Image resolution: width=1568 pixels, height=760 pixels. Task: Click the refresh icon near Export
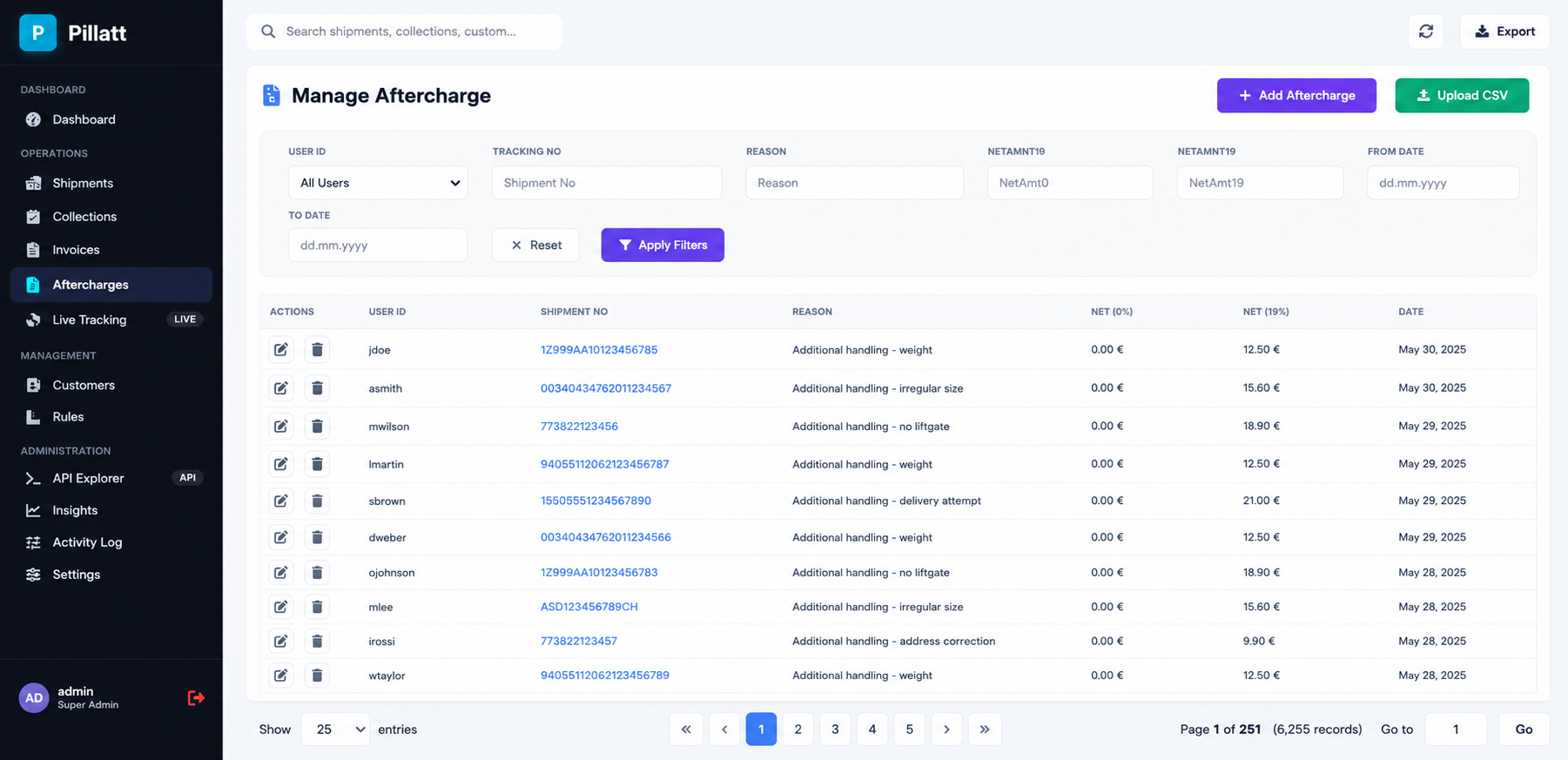tap(1425, 31)
